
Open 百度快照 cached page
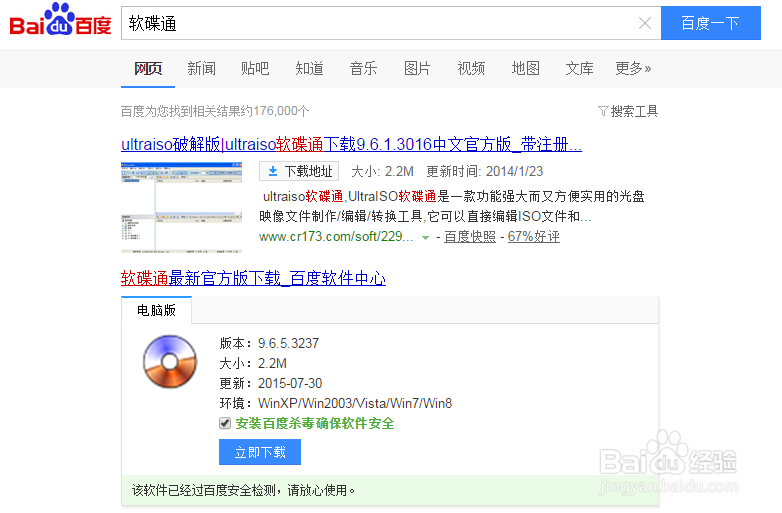470,236
